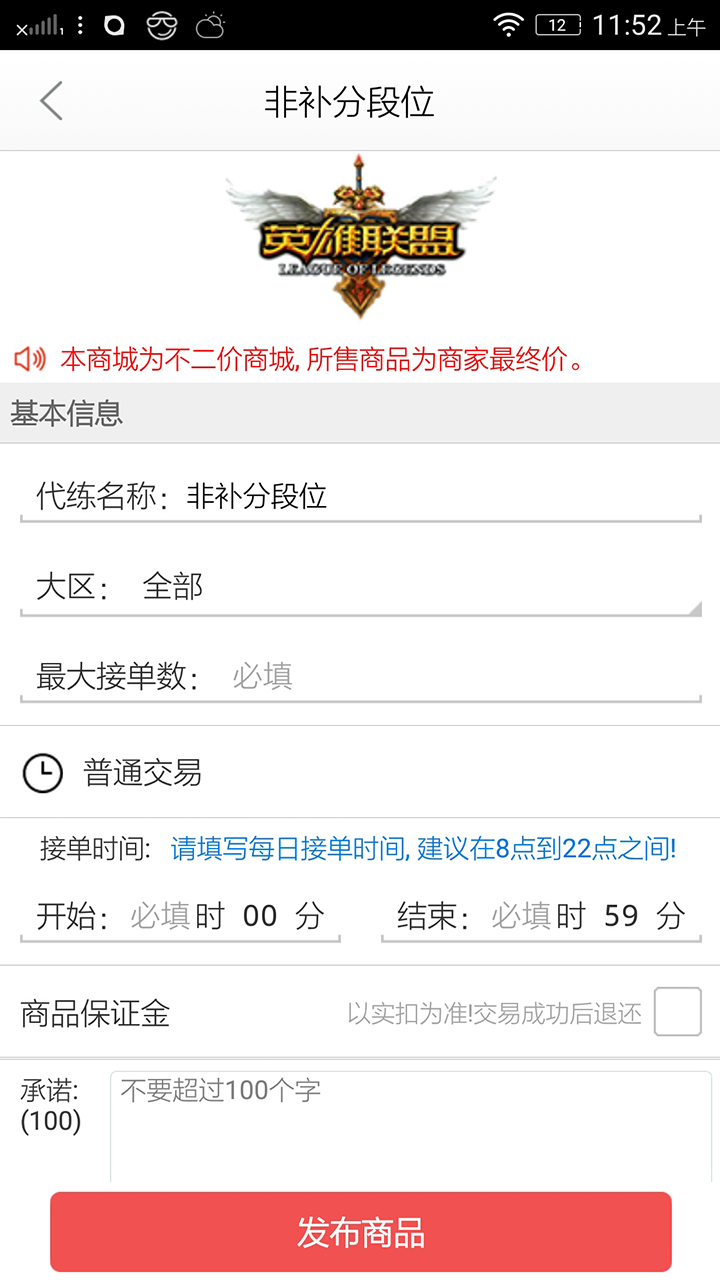Screen dimensions: 720x1280
Task: Expand the 普通交易 trade type row
Action: pyautogui.click(x=360, y=773)
